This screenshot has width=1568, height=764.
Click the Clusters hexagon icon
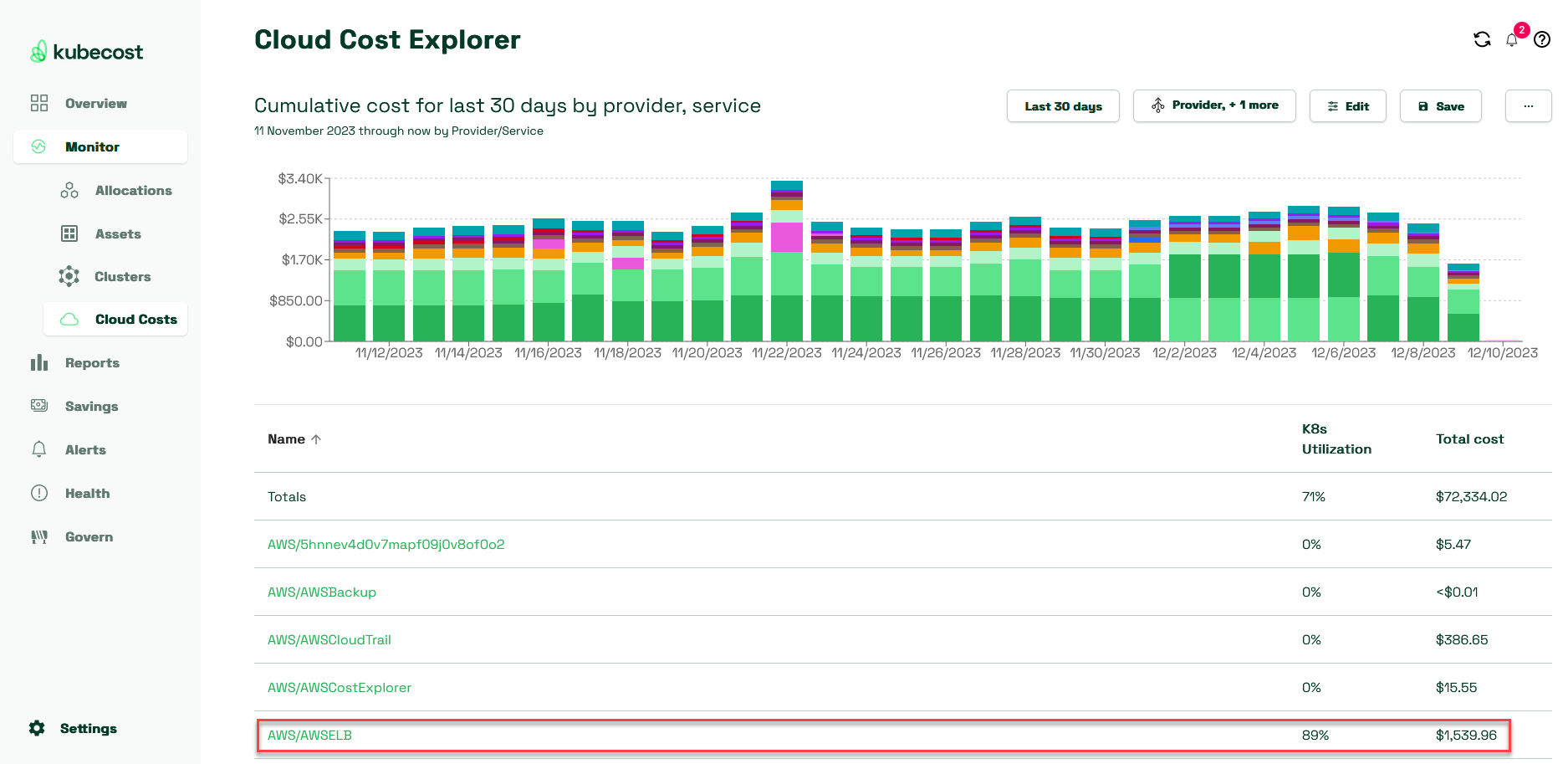tap(69, 276)
